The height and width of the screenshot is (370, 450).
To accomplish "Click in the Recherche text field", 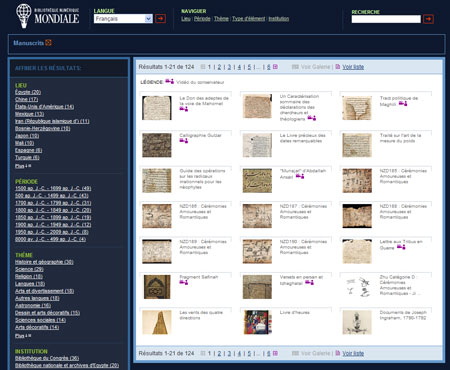I will (x=386, y=19).
